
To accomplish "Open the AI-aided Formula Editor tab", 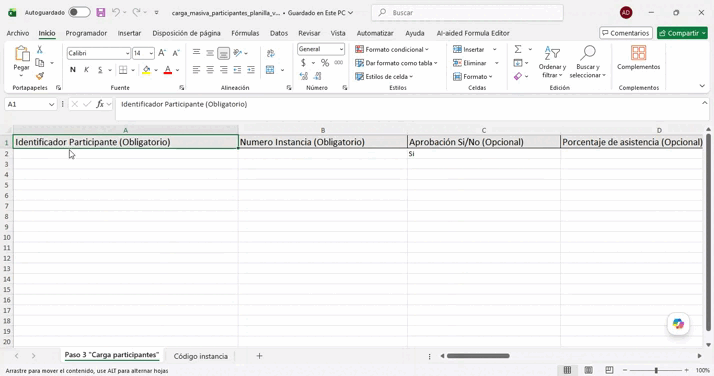I will tap(473, 33).
